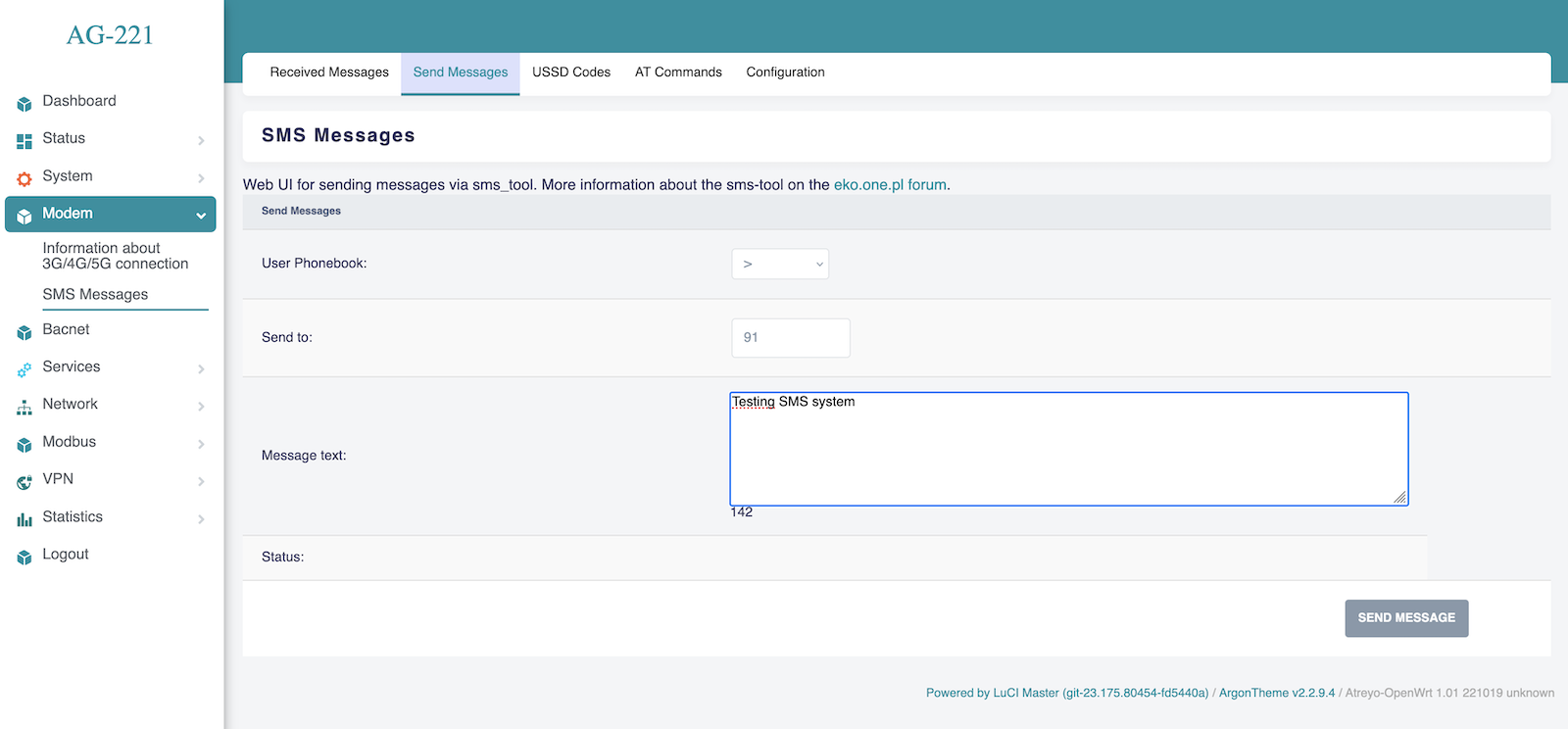The height and width of the screenshot is (729, 1568).
Task: Switch to Received Messages tab
Action: (x=329, y=73)
